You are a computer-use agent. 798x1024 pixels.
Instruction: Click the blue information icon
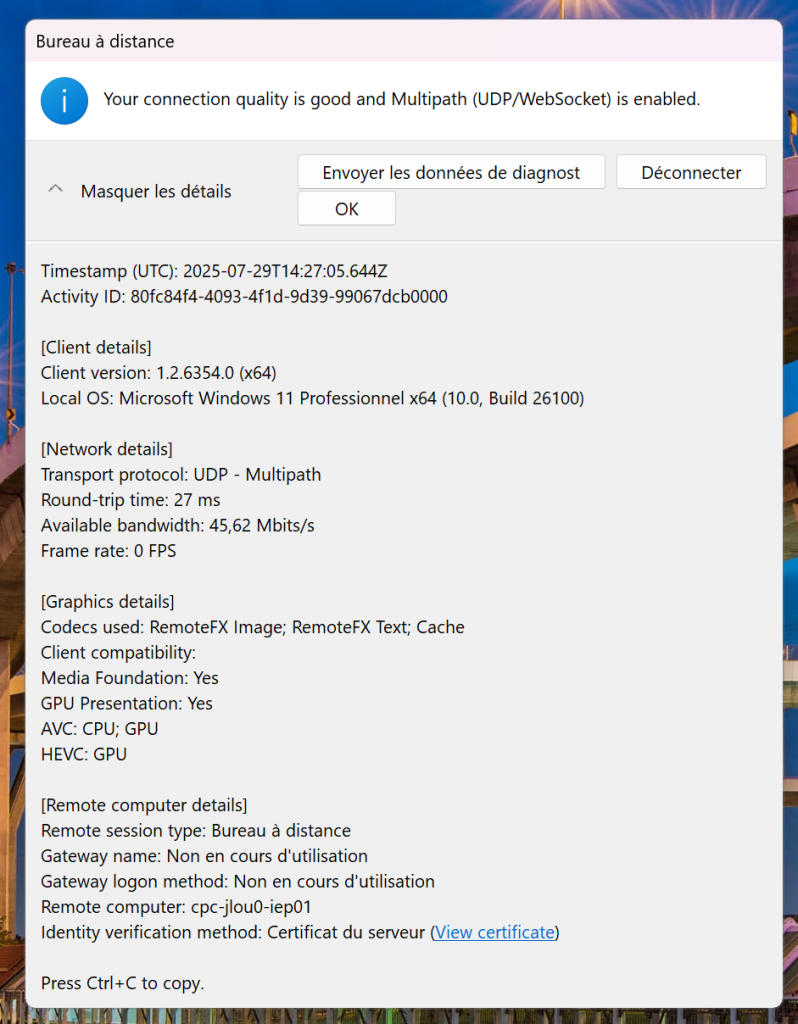click(x=64, y=101)
